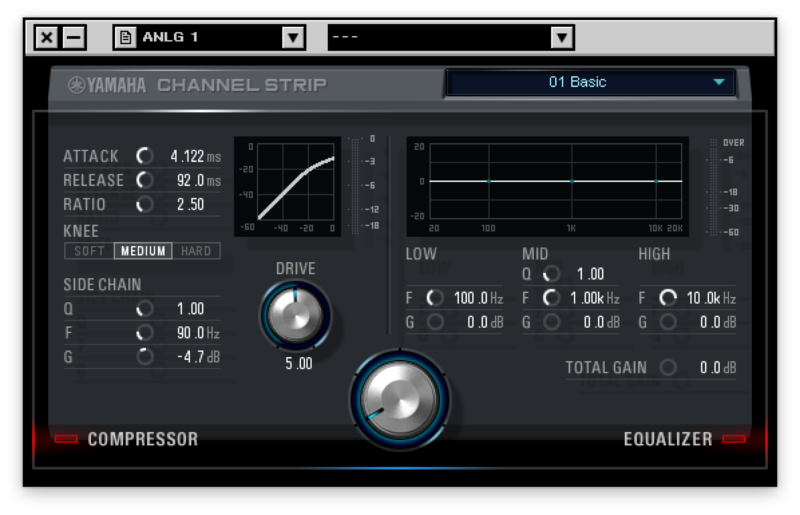Click the EQ low band point at 100 Hz
This screenshot has width=800, height=515.
489,181
